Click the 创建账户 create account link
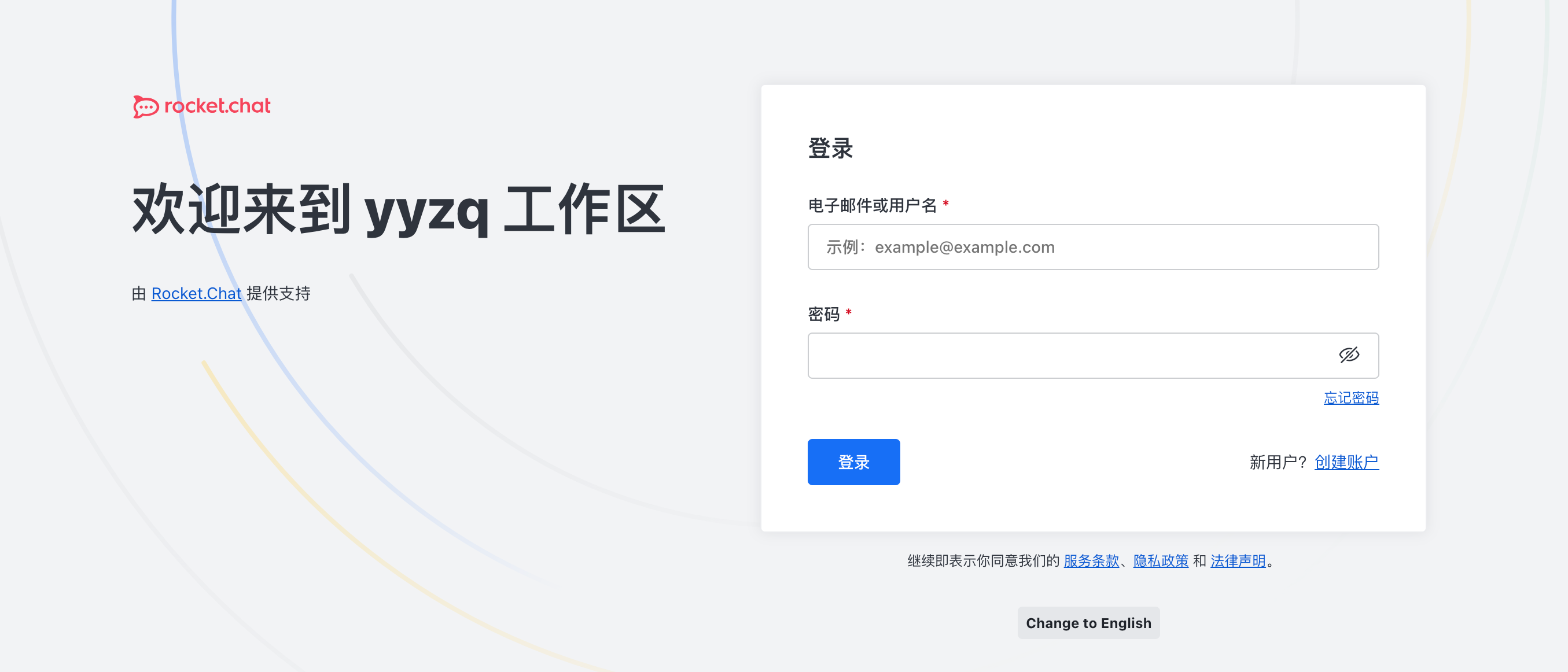The image size is (1568, 672). 1346,462
